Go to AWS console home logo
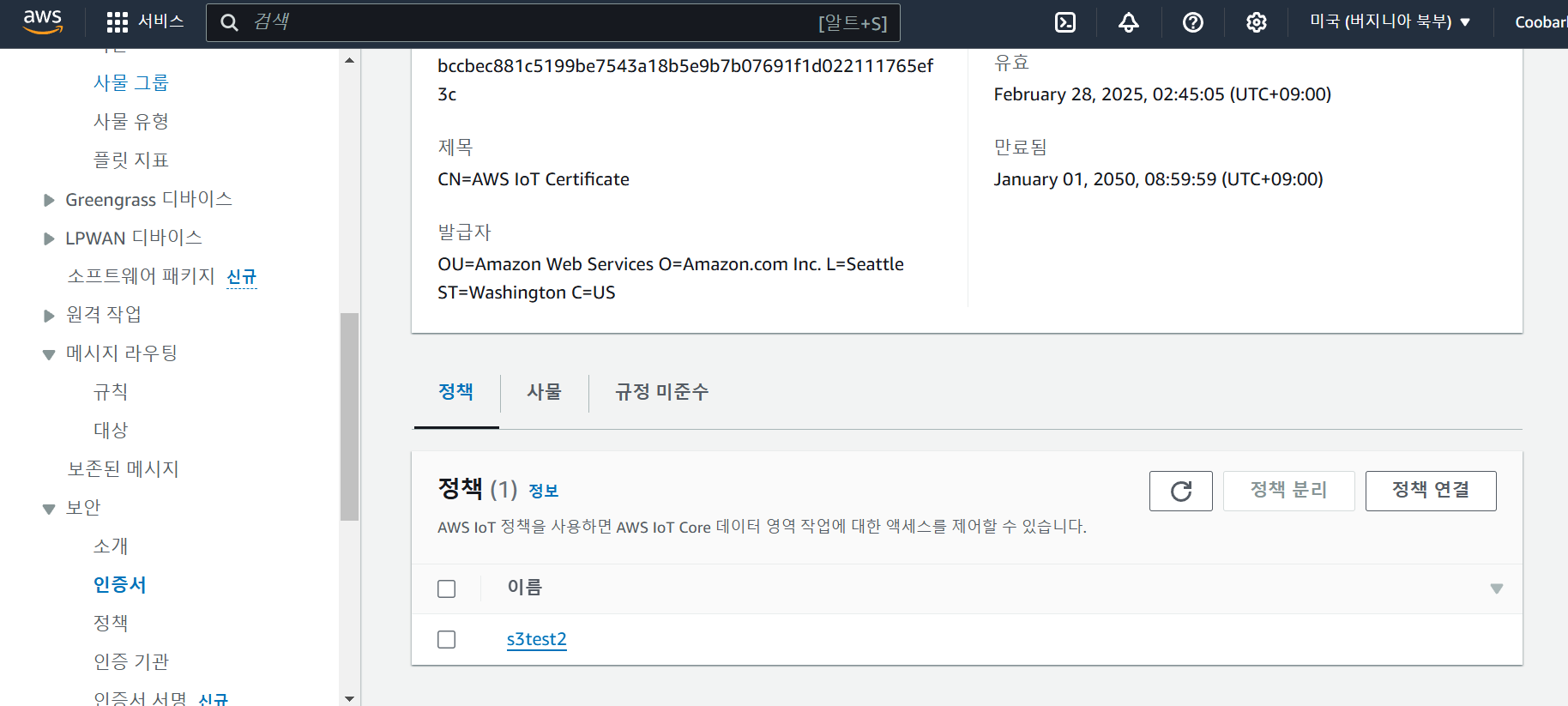The width and height of the screenshot is (1568, 706). point(42,21)
